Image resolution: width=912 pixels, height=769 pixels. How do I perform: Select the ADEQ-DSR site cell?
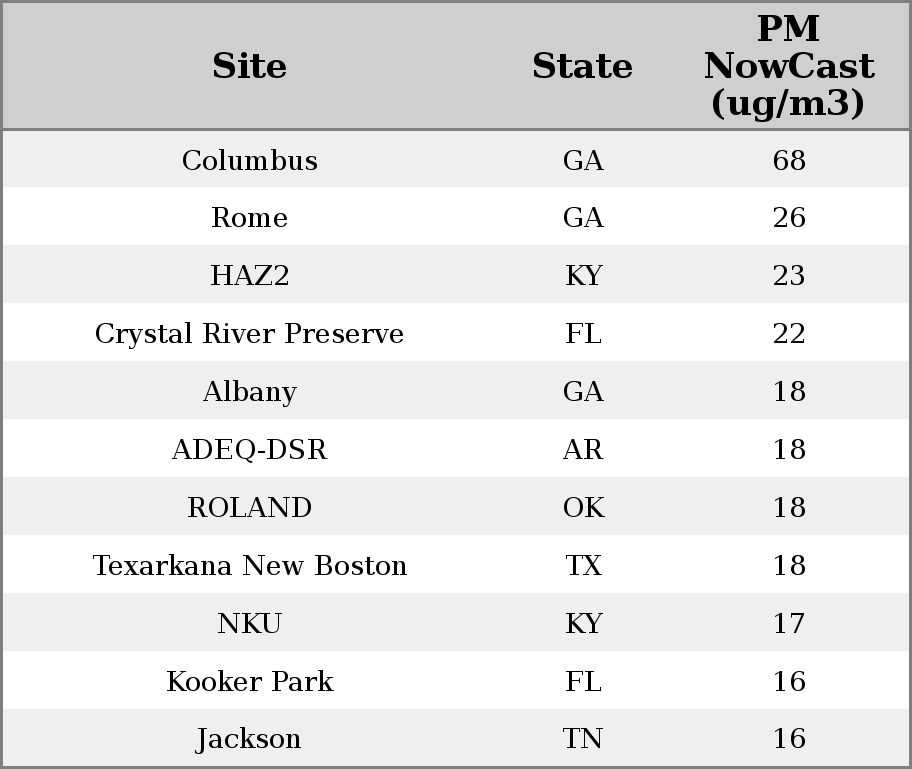pyautogui.click(x=250, y=450)
